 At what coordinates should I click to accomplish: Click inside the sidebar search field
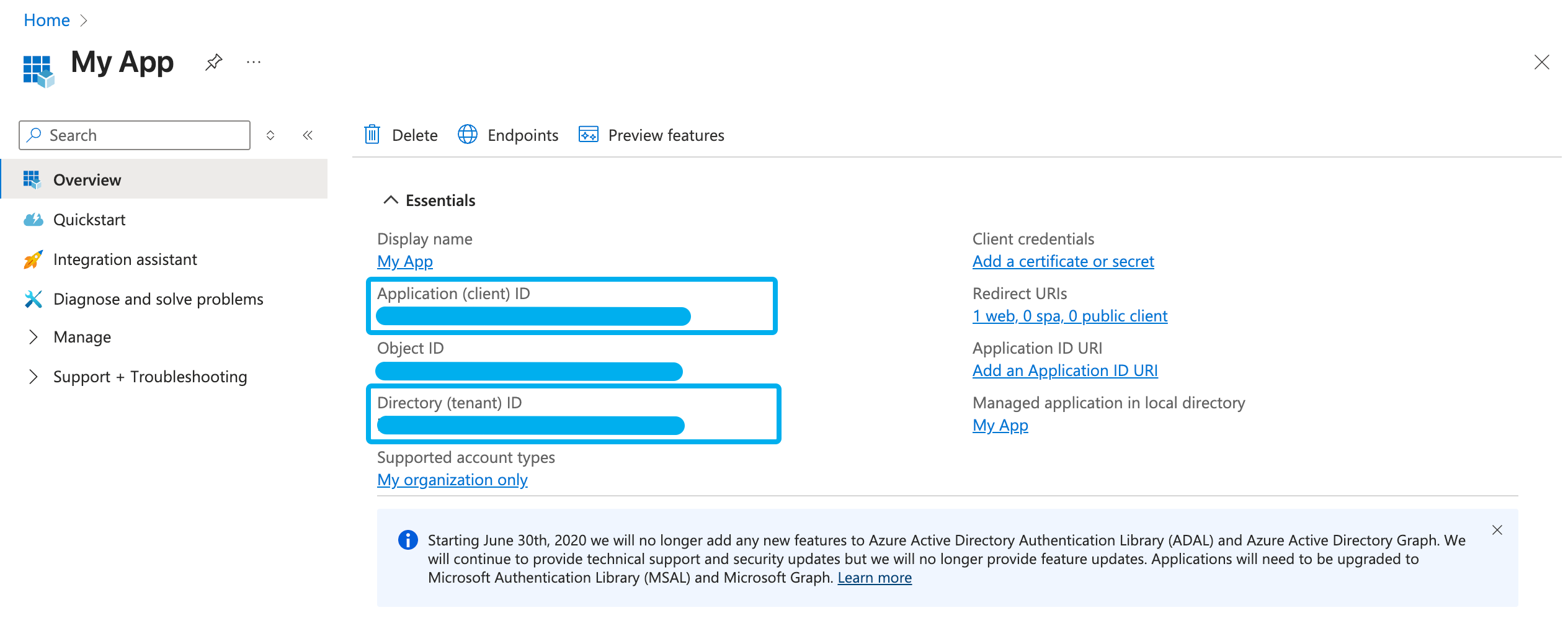(124, 135)
